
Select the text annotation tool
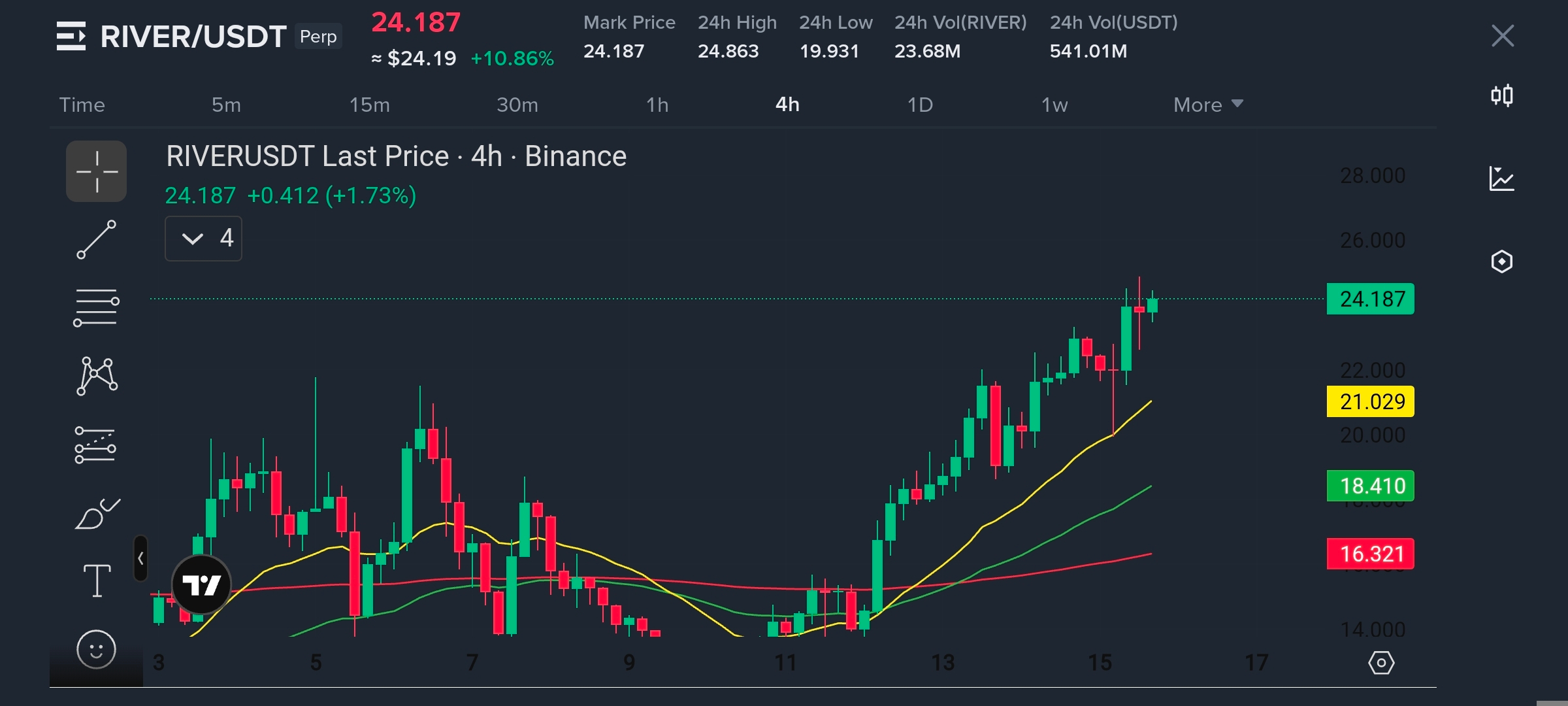point(97,580)
